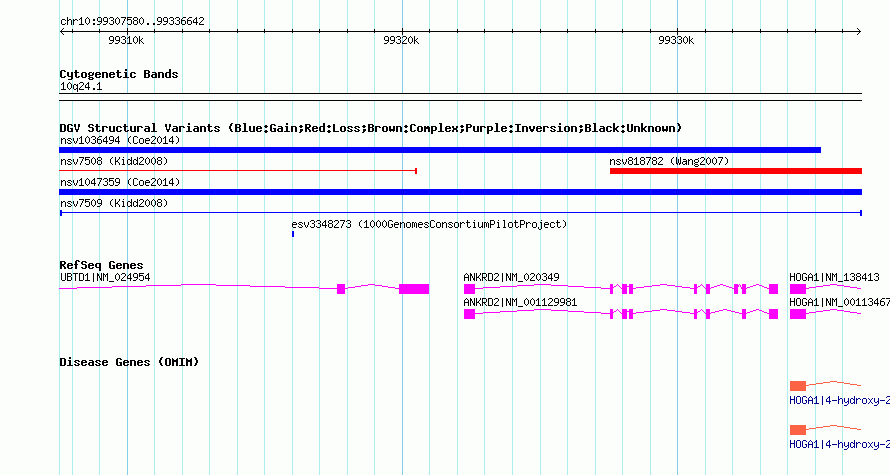
Task: Open the HOGA1|NM_00113467 transcript label
Action: 839,302
